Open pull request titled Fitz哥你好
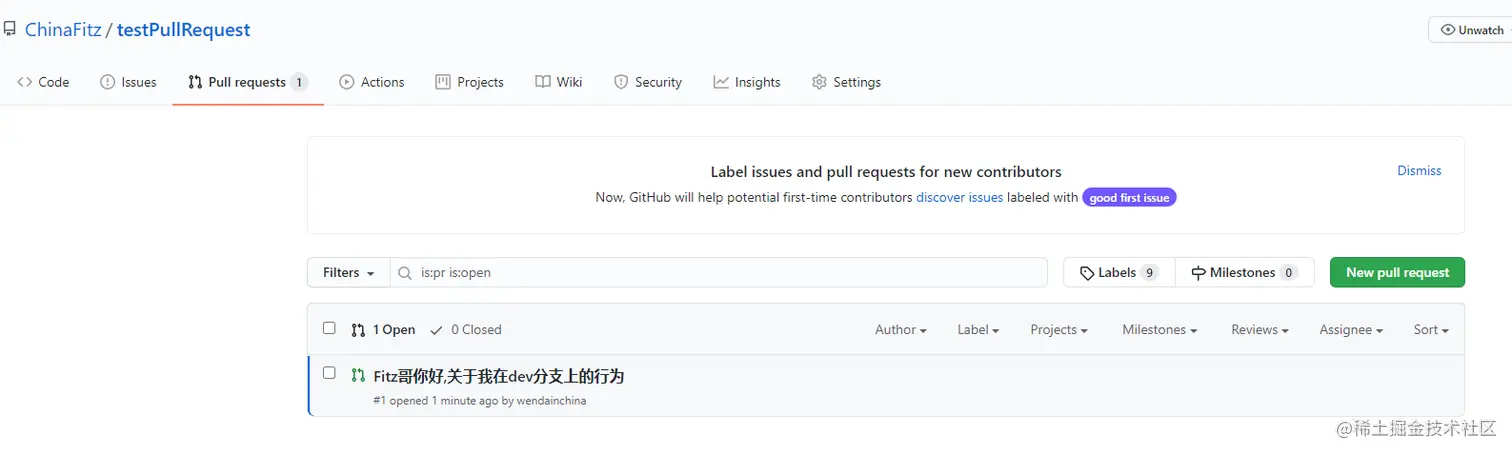 point(498,376)
